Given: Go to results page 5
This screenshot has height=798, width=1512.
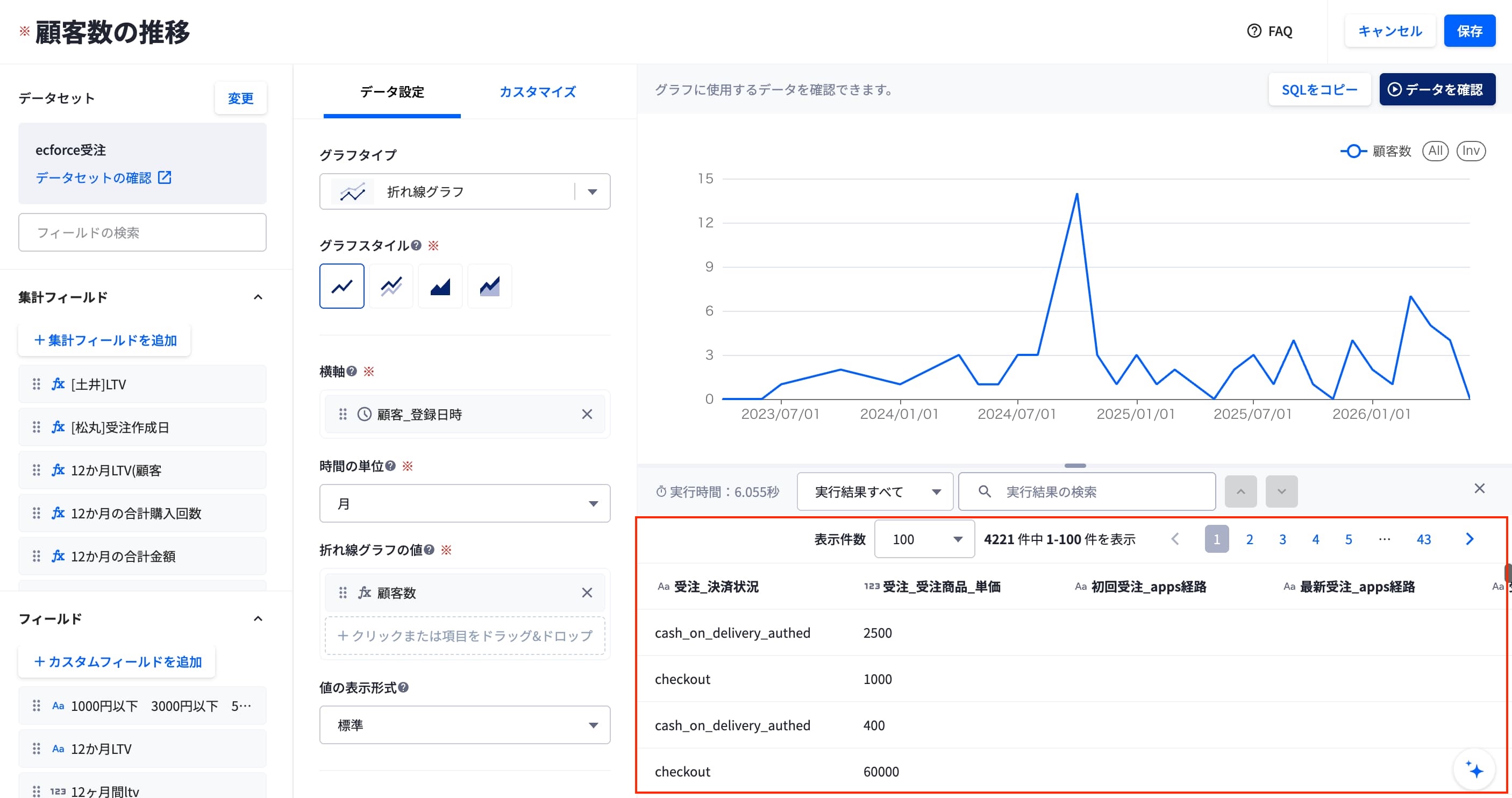Looking at the screenshot, I should [1348, 539].
